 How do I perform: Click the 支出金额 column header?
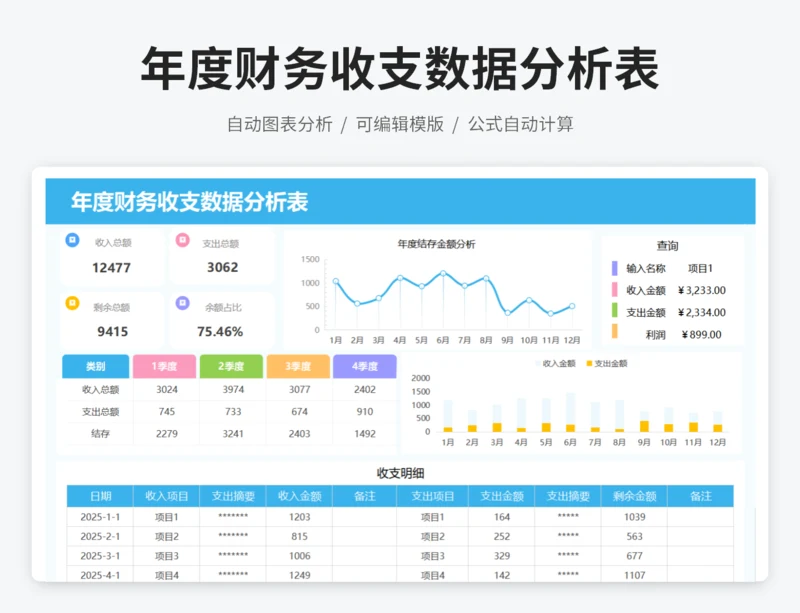point(502,496)
